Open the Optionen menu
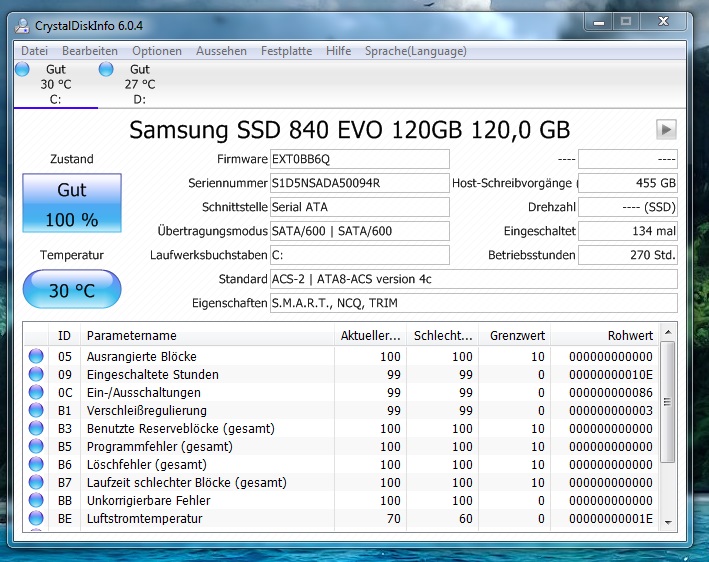 (x=157, y=51)
